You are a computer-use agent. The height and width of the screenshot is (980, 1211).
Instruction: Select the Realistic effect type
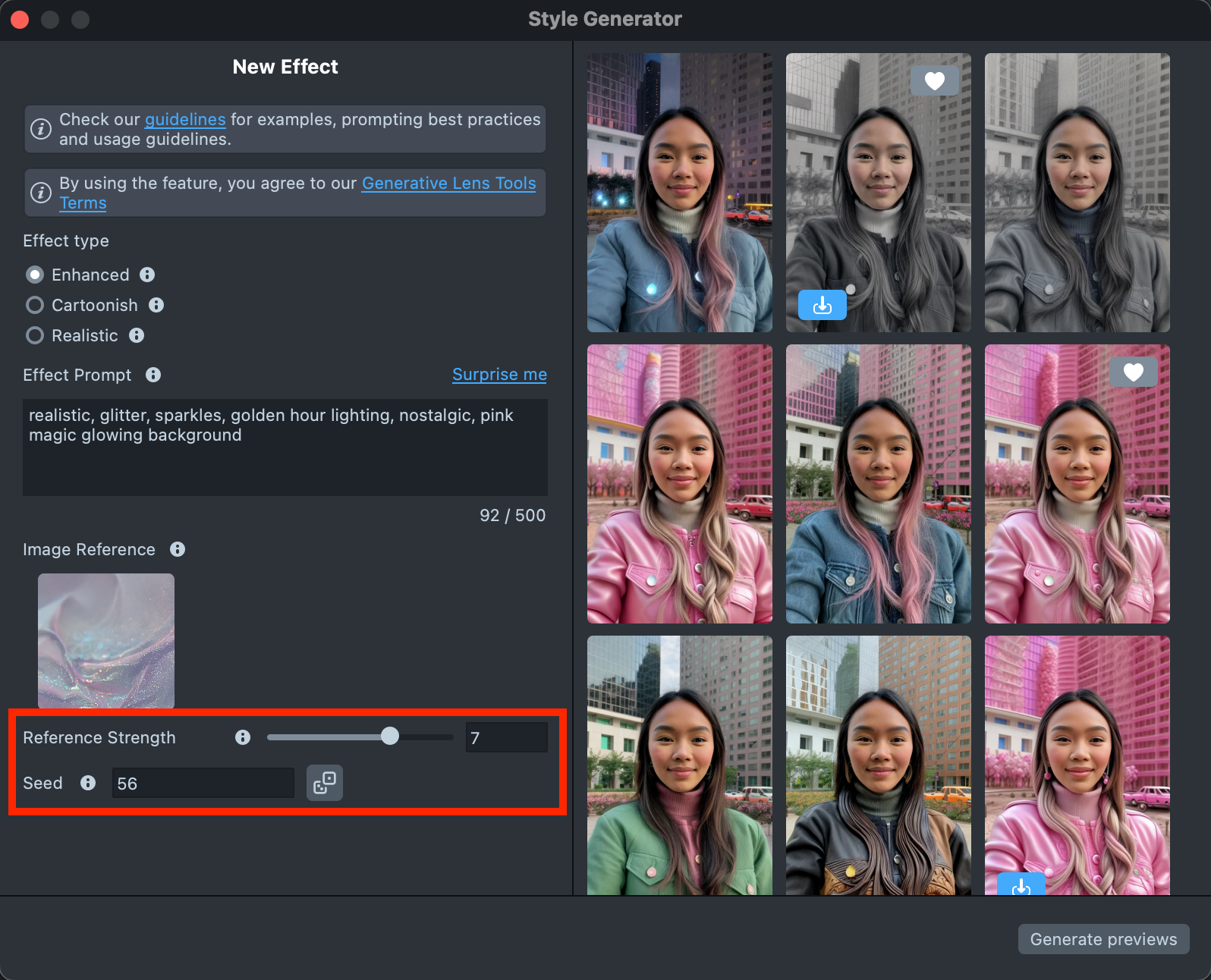pyautogui.click(x=35, y=335)
